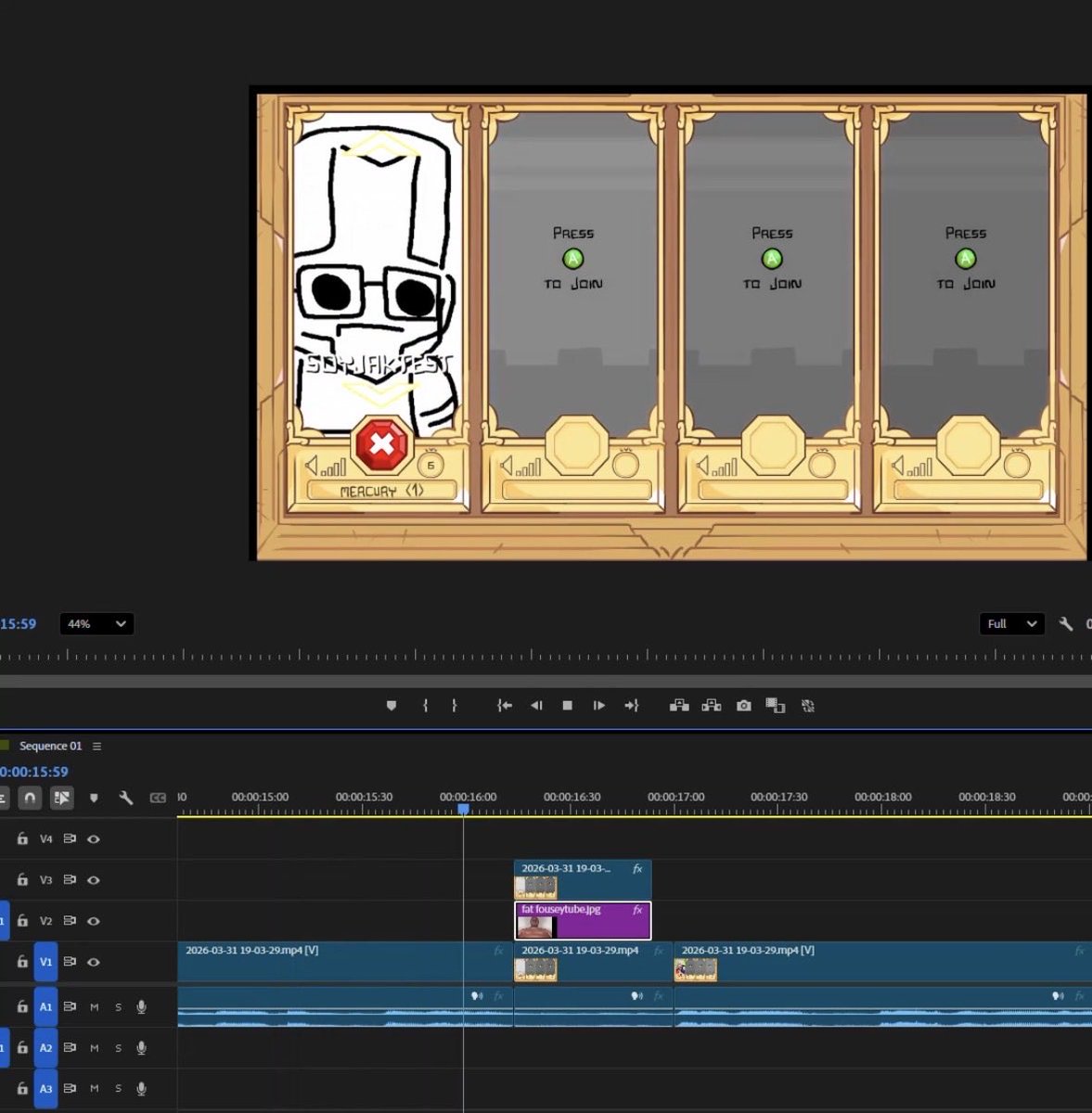
Task: Hide the V2 track output eye
Action: [94, 921]
